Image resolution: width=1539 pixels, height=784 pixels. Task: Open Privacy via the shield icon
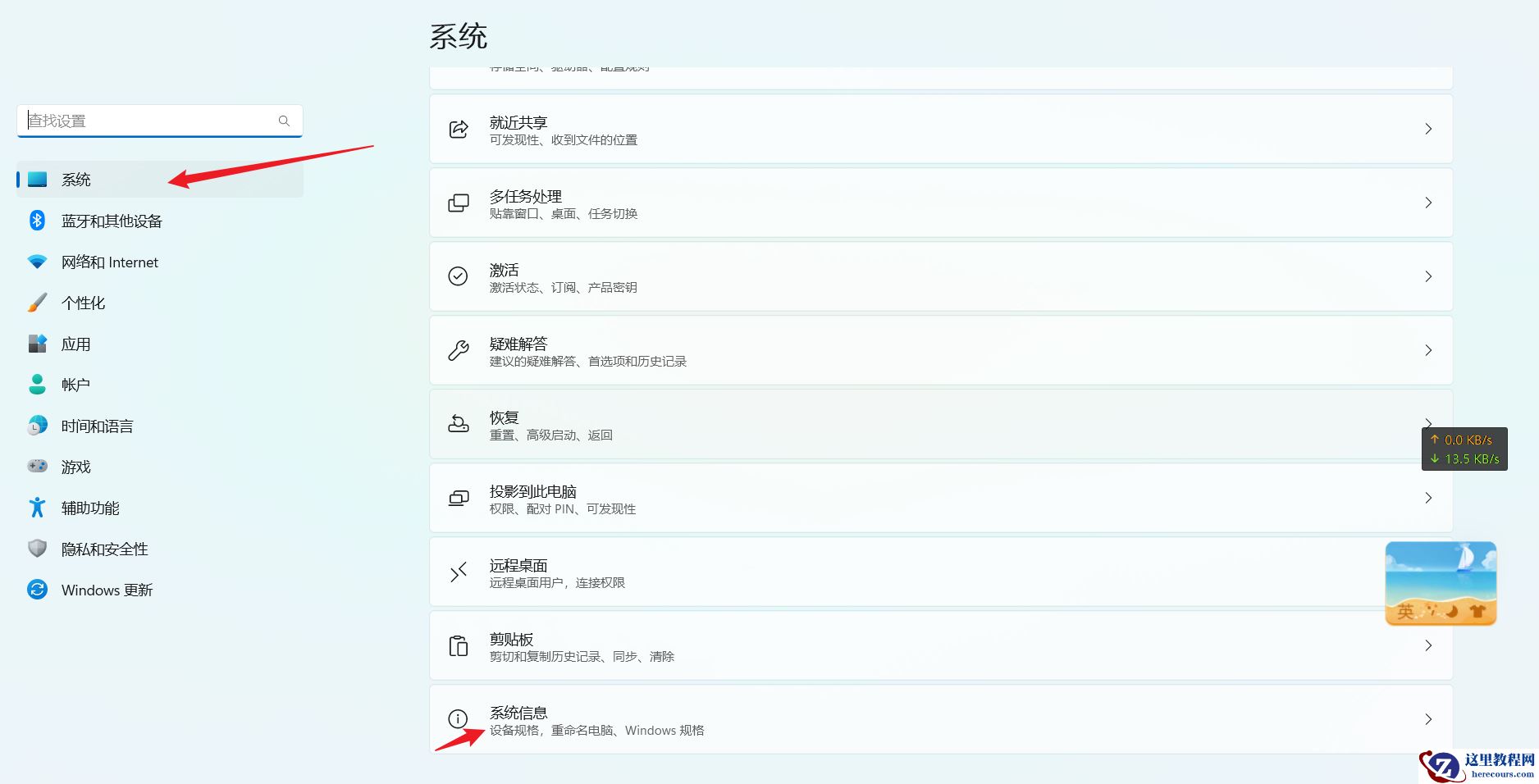[x=37, y=549]
